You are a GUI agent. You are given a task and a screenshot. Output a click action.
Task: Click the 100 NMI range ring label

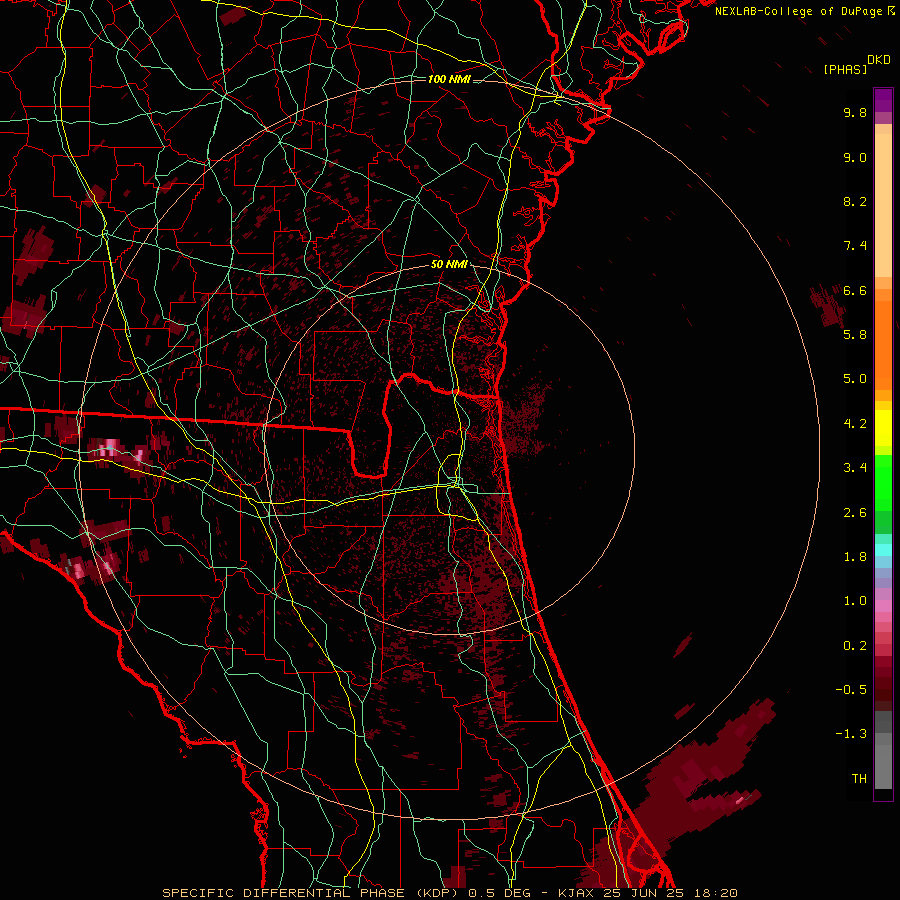(x=449, y=79)
